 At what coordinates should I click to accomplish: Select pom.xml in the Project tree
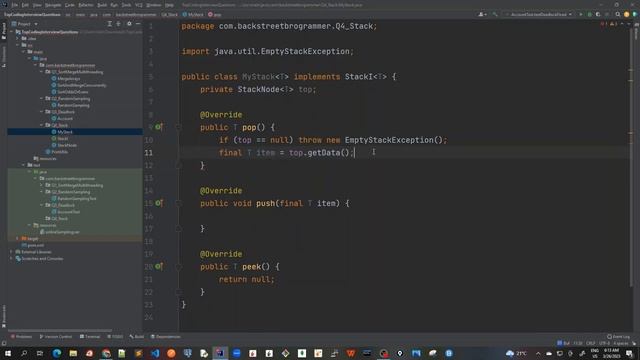click(x=36, y=245)
